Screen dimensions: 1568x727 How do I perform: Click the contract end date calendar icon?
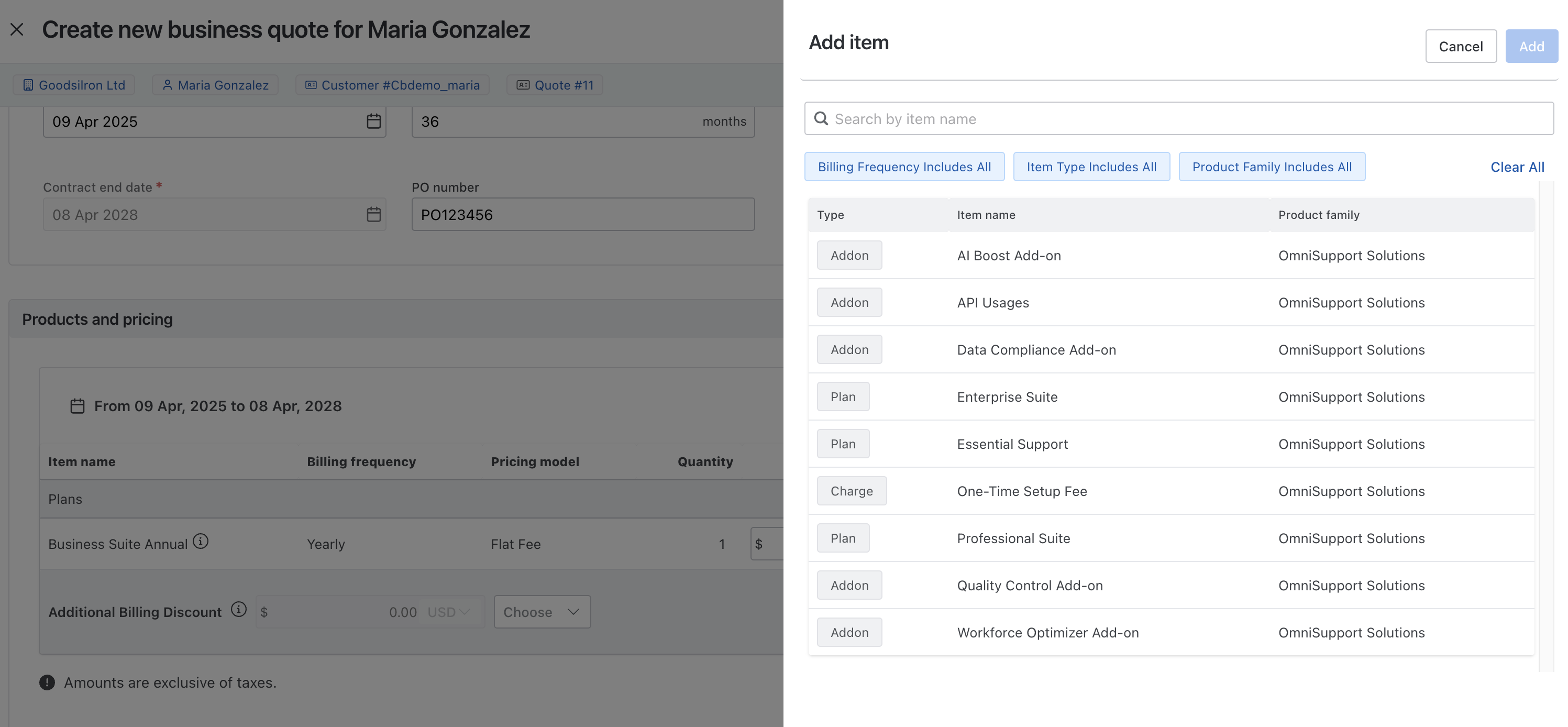(x=373, y=214)
